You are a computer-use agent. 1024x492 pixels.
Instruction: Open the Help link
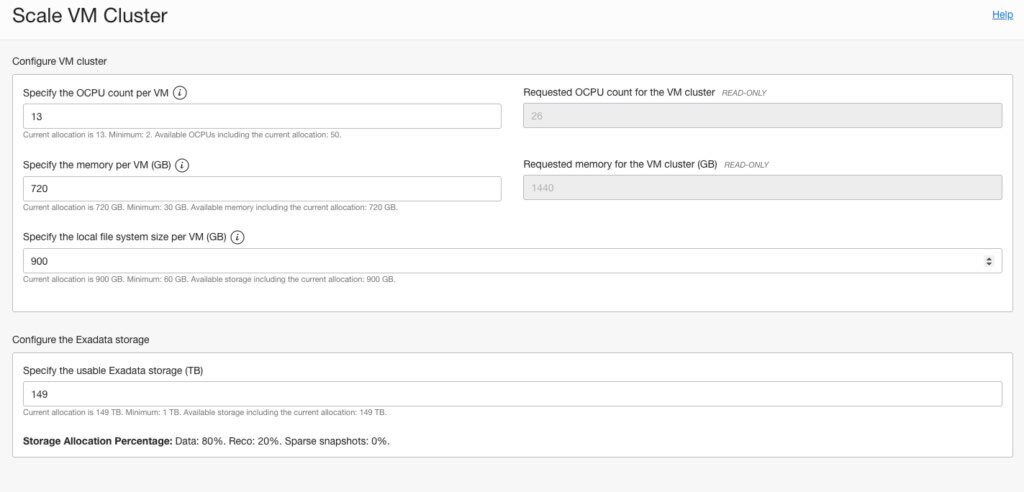[x=1002, y=15]
